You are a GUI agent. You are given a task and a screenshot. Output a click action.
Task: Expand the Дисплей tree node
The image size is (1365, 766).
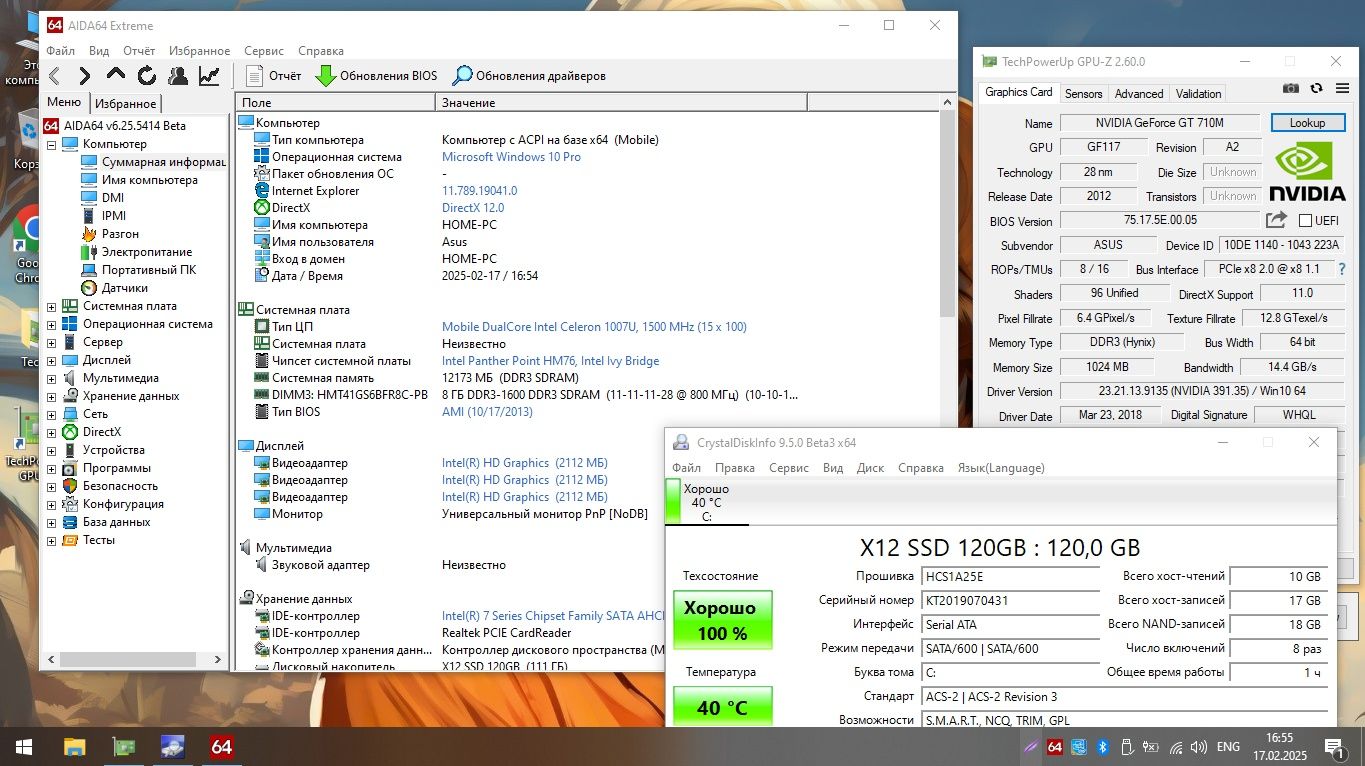[52, 360]
